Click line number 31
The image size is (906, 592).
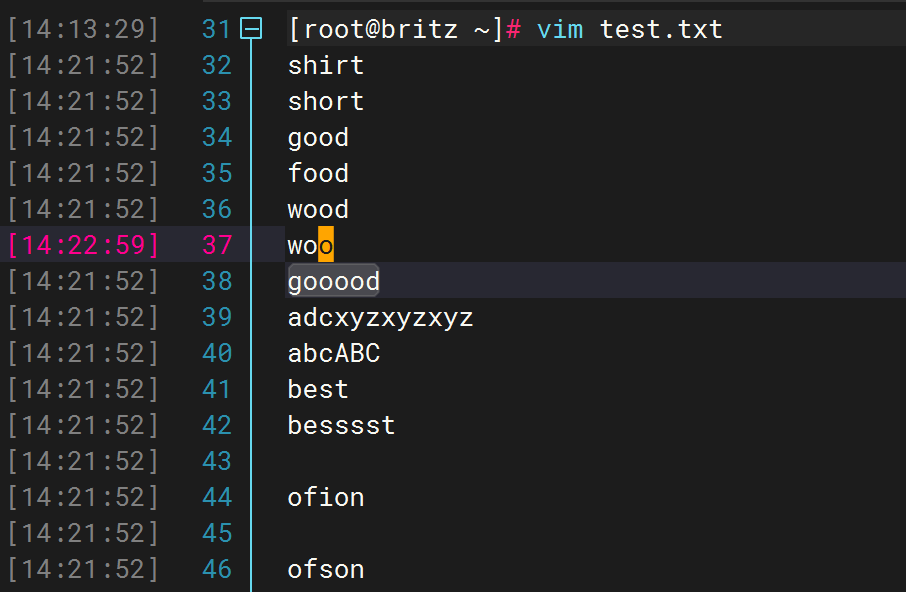[x=217, y=29]
